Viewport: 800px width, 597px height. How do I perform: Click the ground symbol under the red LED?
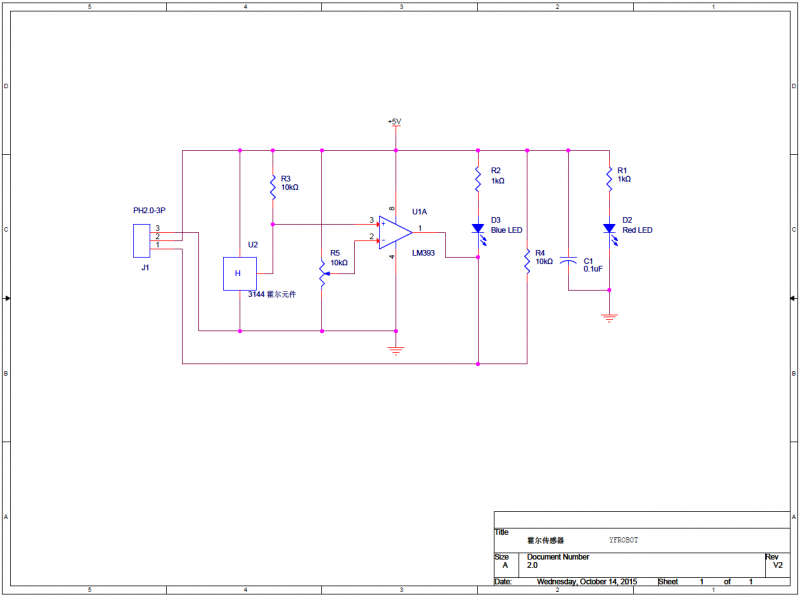608,316
